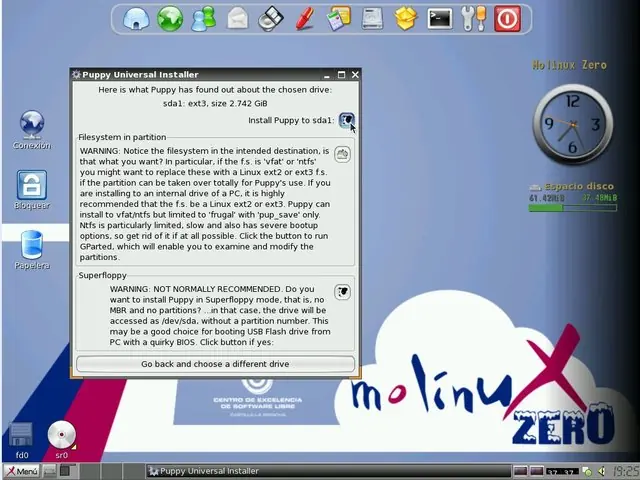This screenshot has height=480, width=640.
Task: Maximize the Puppy Universal Installer window
Action: [341, 75]
